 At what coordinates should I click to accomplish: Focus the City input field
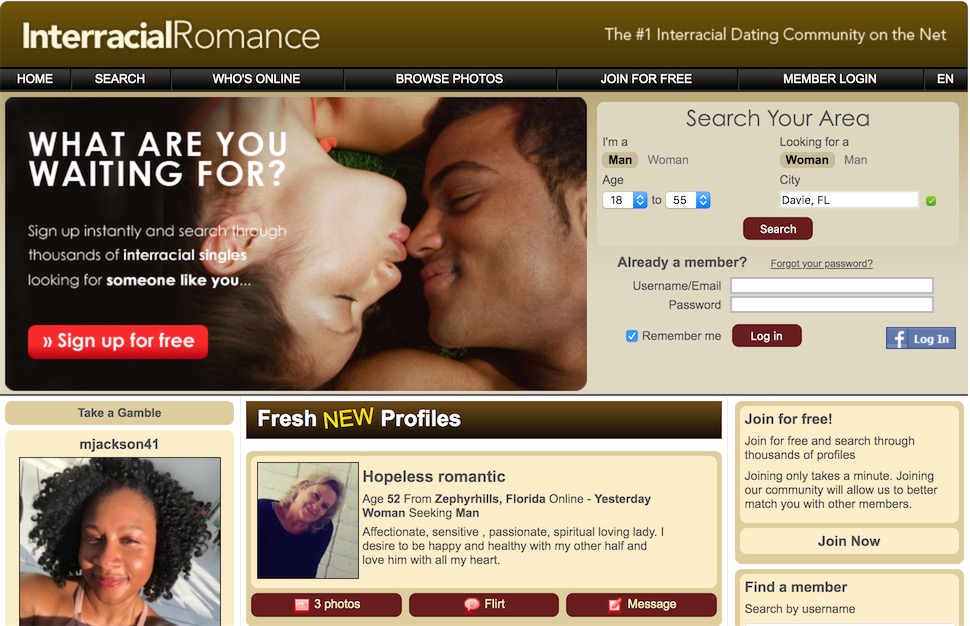pos(849,200)
